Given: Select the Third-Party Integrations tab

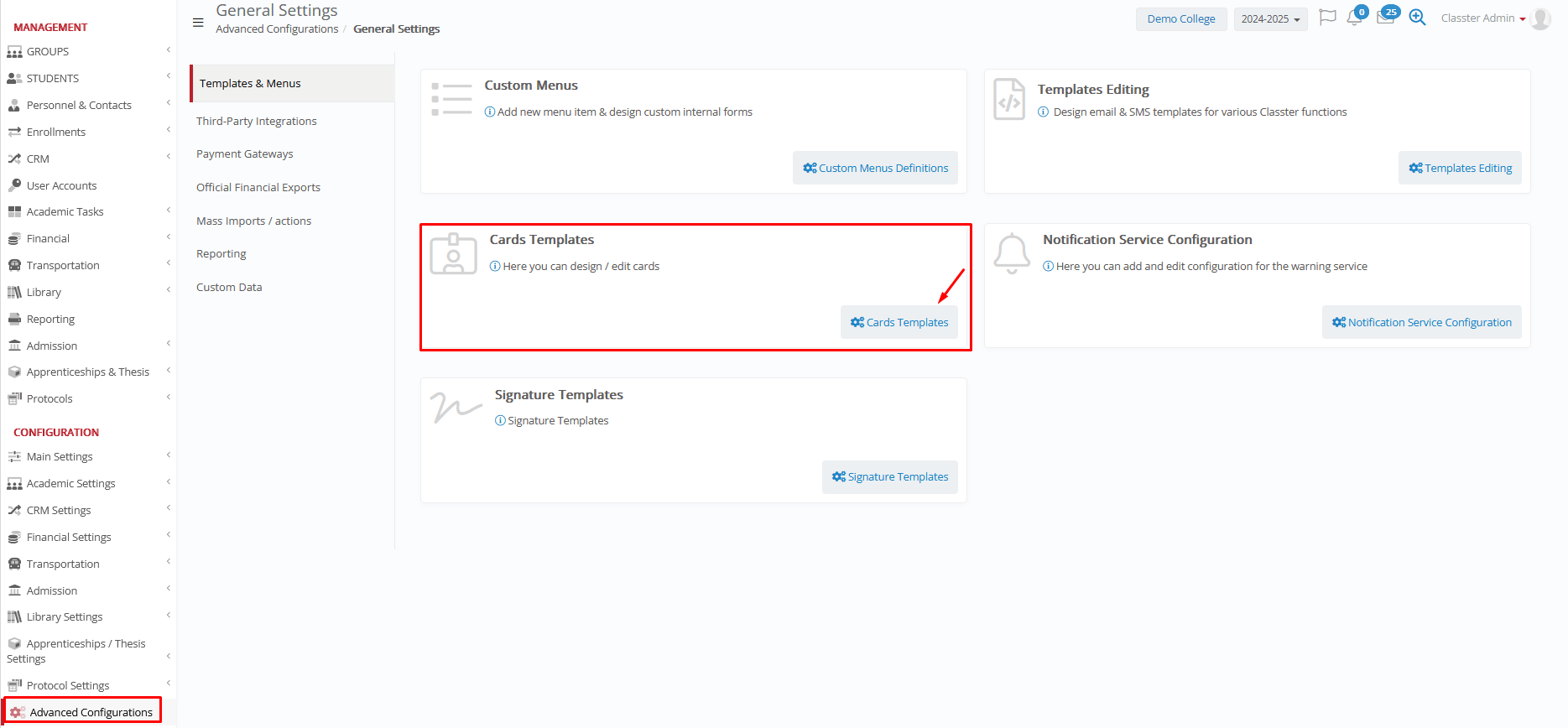Looking at the screenshot, I should 257,121.
